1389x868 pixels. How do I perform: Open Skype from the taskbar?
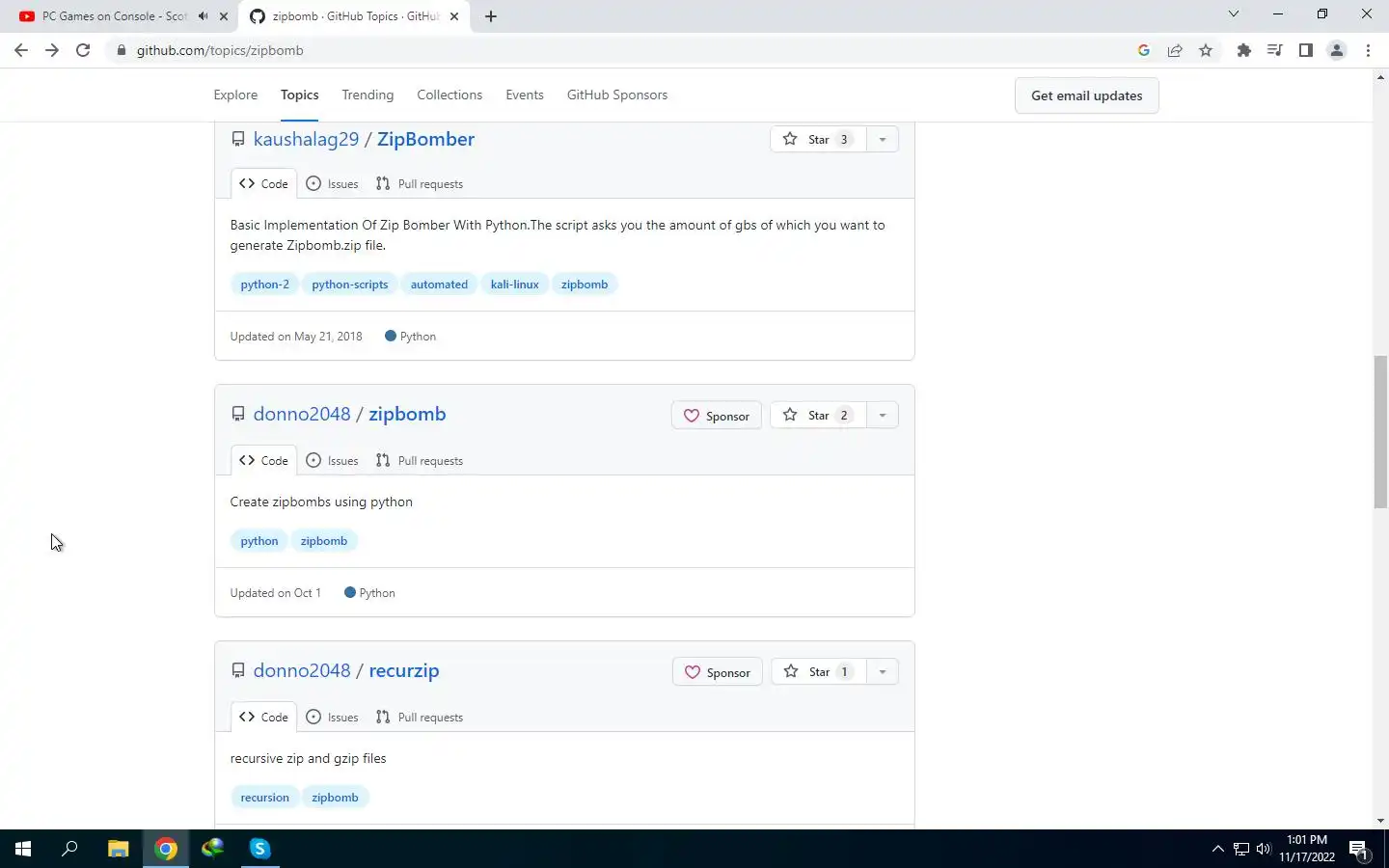pos(259,849)
